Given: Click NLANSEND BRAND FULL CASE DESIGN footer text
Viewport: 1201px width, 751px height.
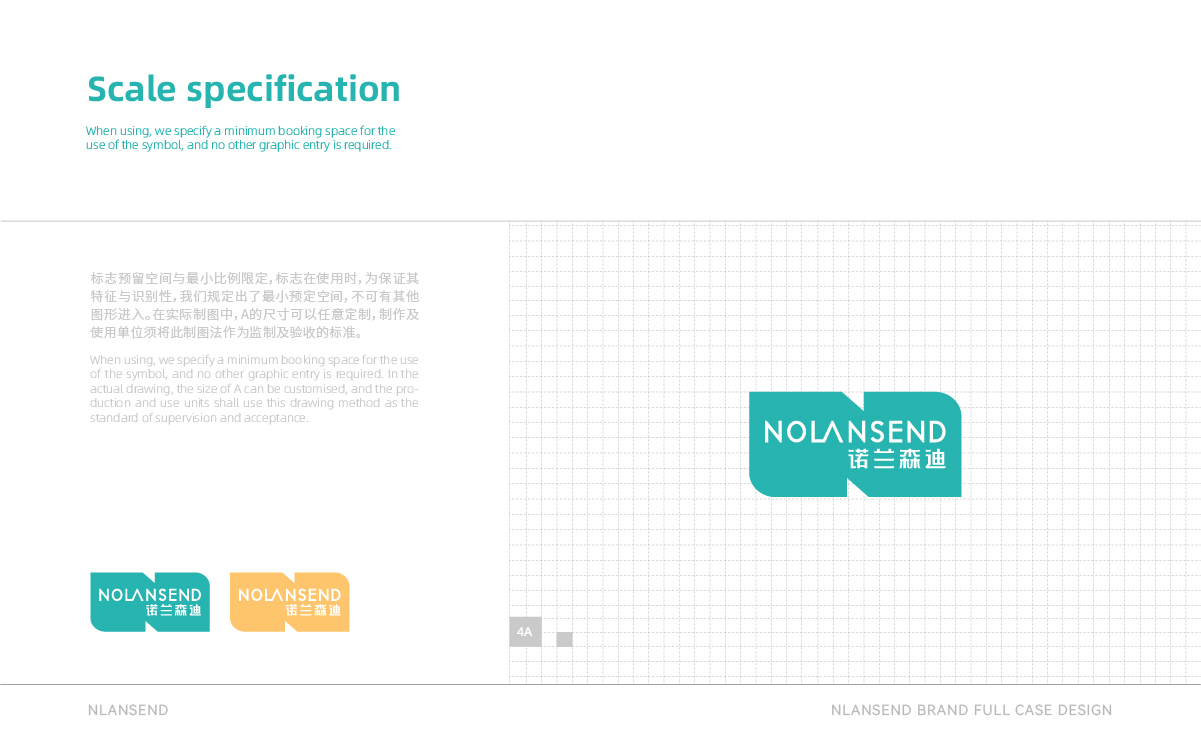Looking at the screenshot, I should 971,710.
